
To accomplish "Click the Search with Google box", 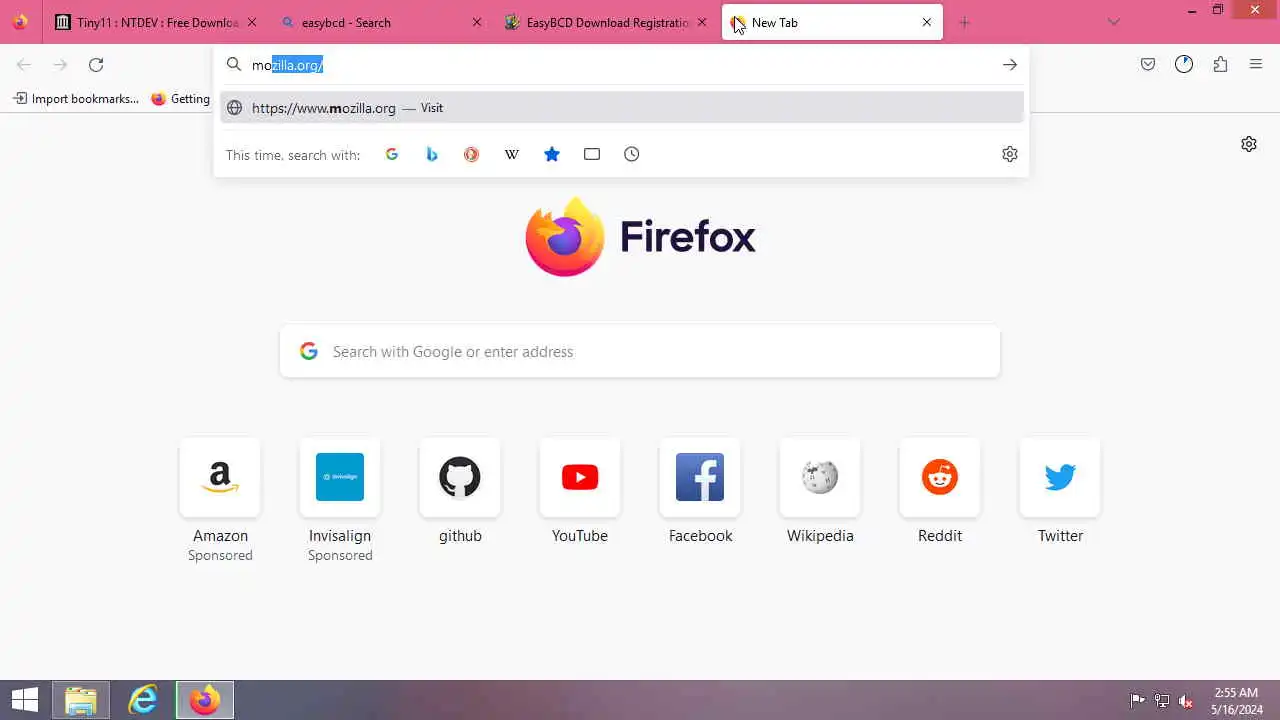I will (640, 351).
